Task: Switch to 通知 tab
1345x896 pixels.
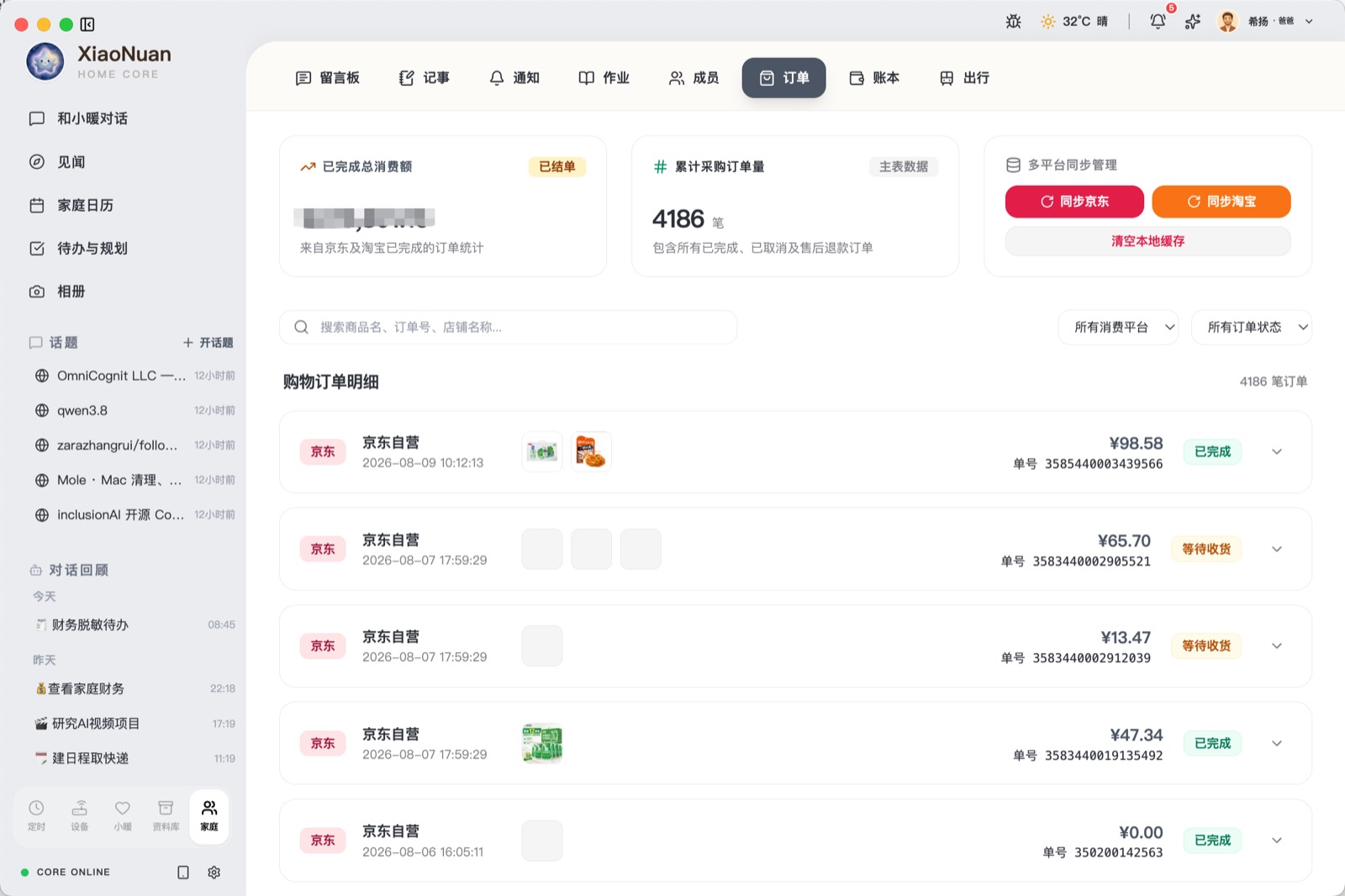Action: pos(514,78)
